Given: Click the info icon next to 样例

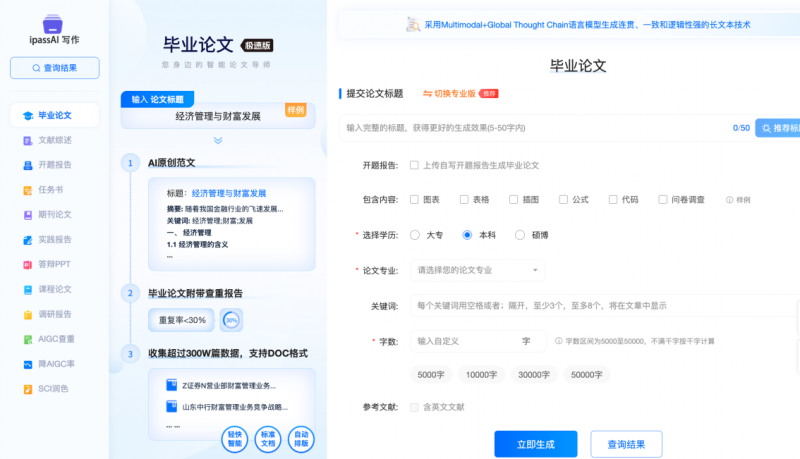Looking at the screenshot, I should (x=730, y=200).
